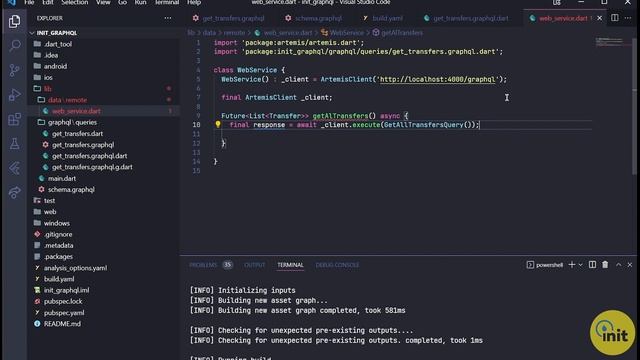Image resolution: width=640 pixels, height=360 pixels.
Task: Collapse the data\remote folder
Action: pyautogui.click(x=67, y=100)
